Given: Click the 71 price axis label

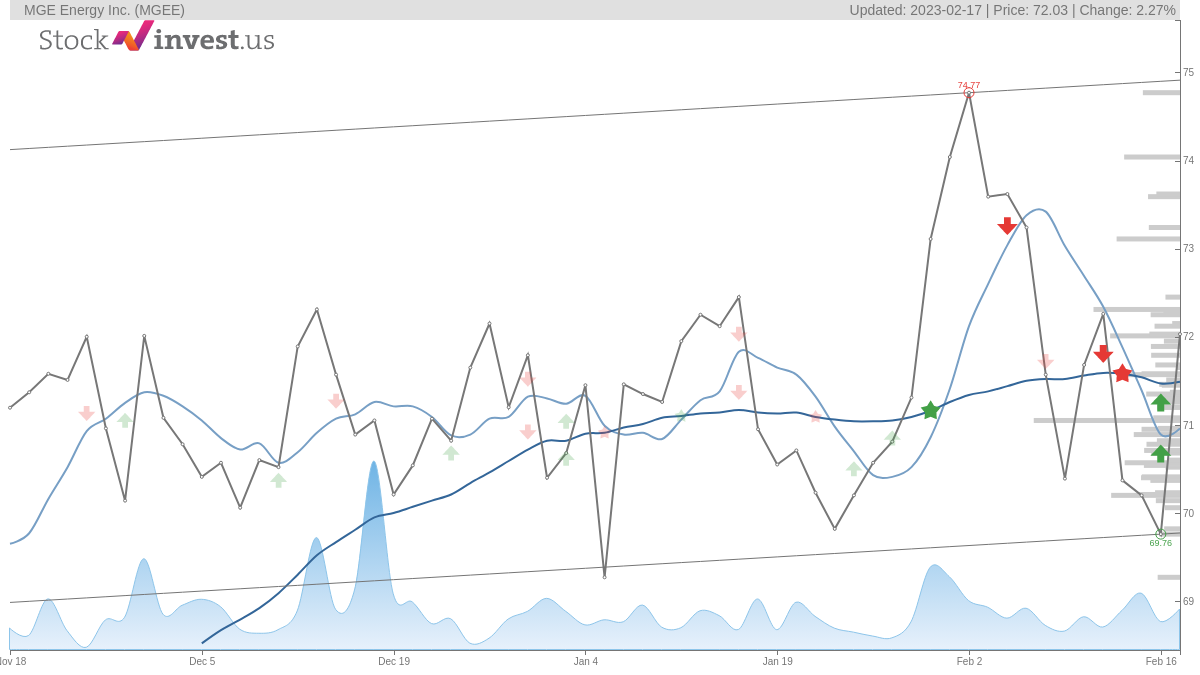Looking at the screenshot, I should coord(1188,425).
